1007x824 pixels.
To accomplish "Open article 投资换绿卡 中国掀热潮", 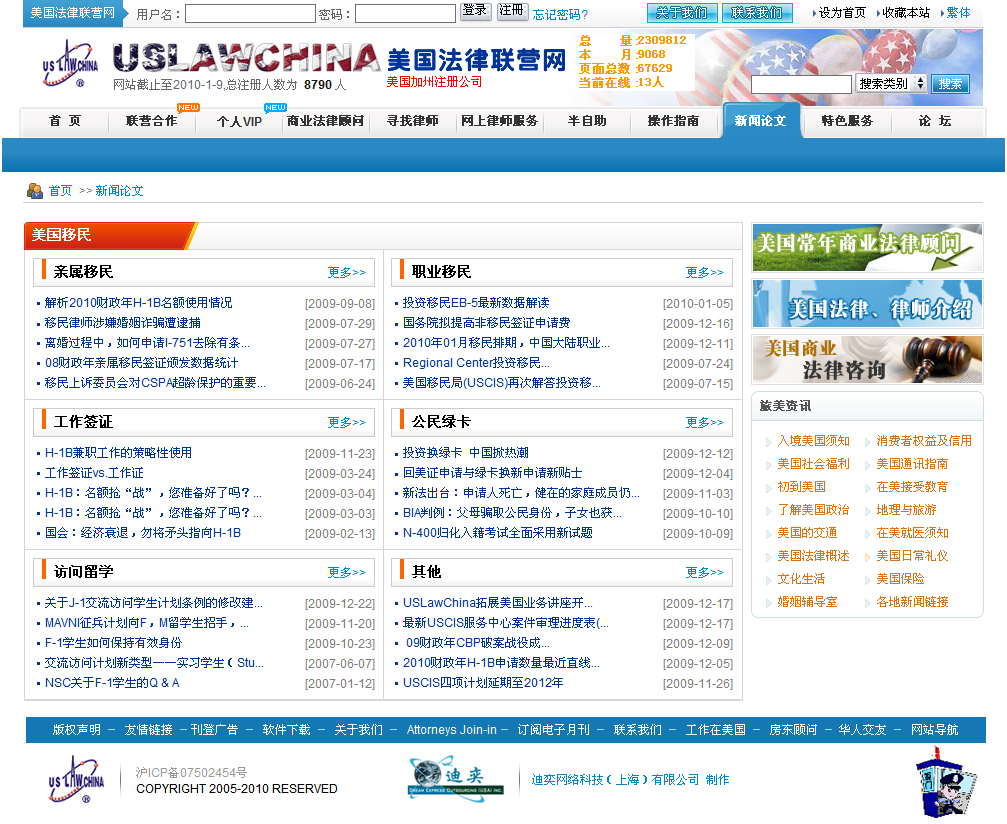I will tap(466, 453).
